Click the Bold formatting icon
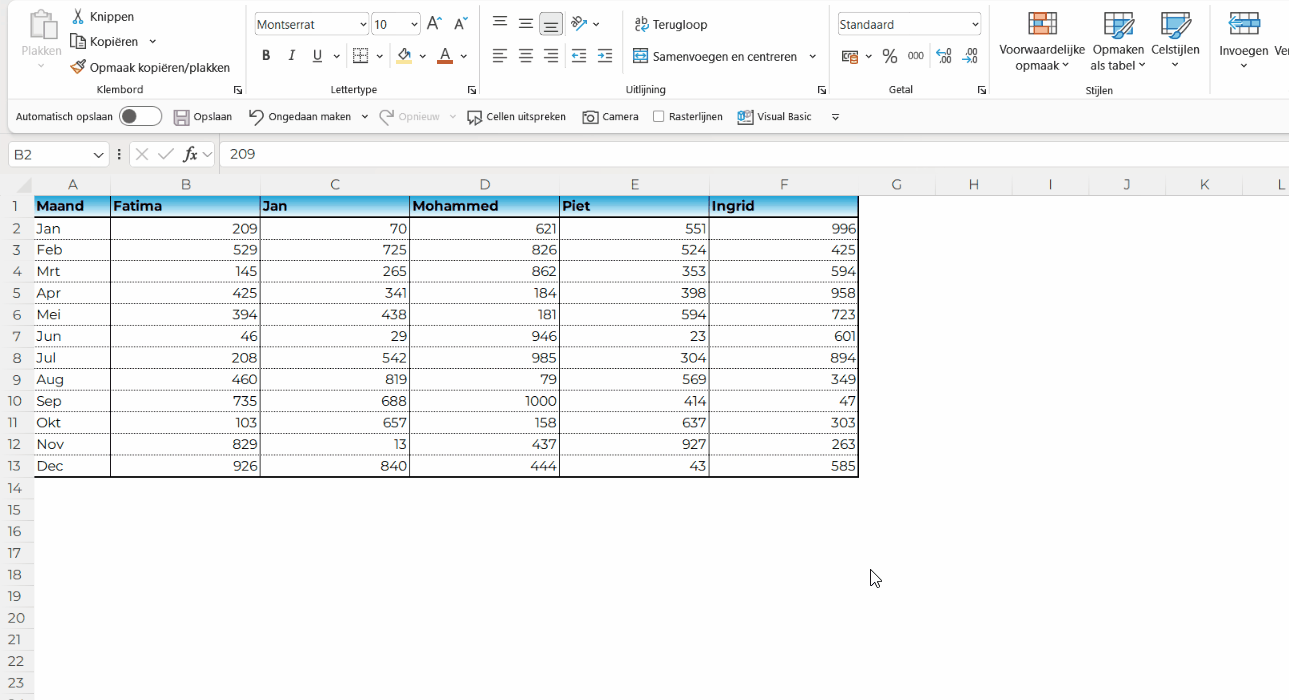 coord(266,56)
